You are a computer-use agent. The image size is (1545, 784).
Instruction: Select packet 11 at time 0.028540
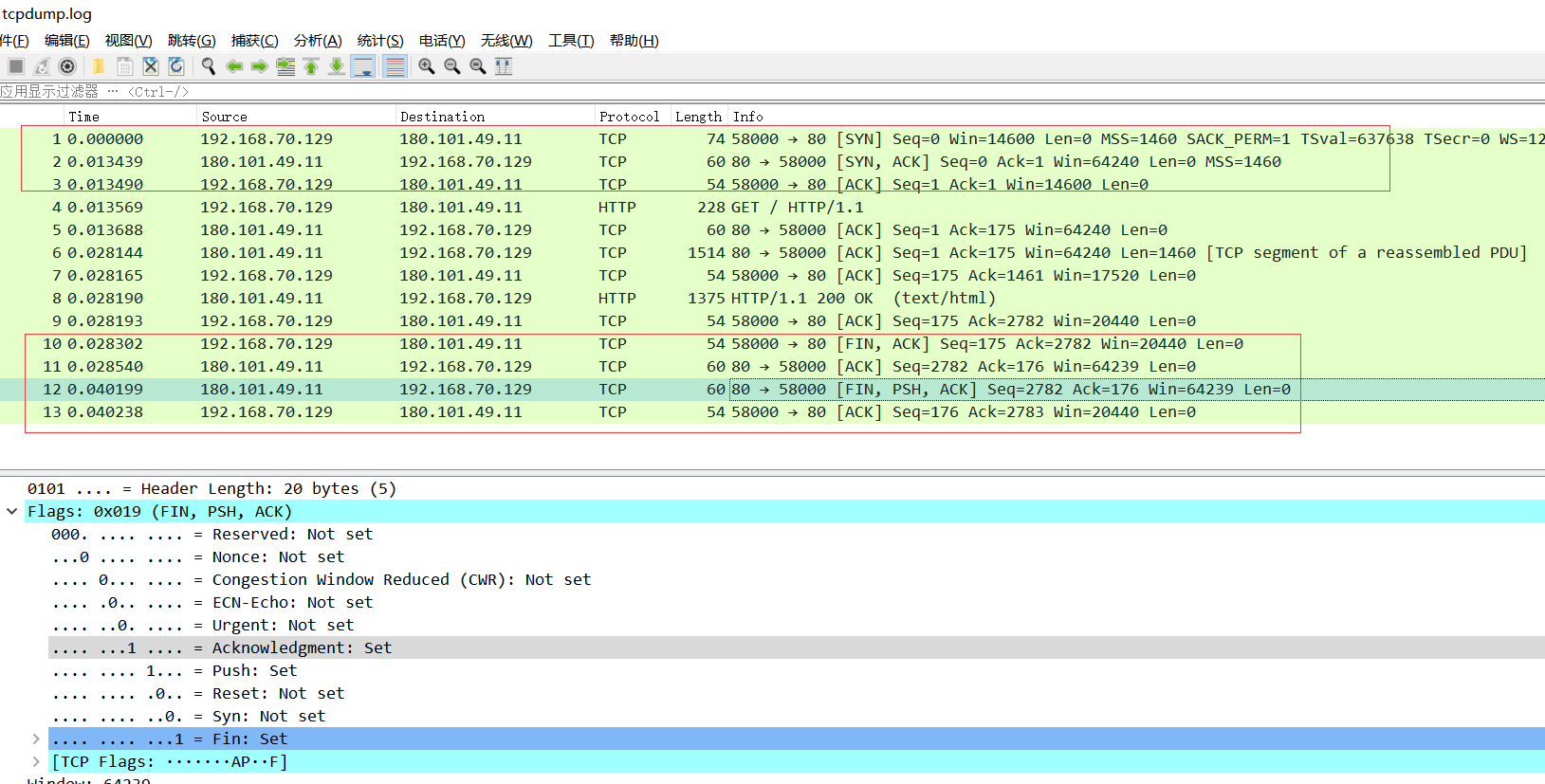point(772,367)
